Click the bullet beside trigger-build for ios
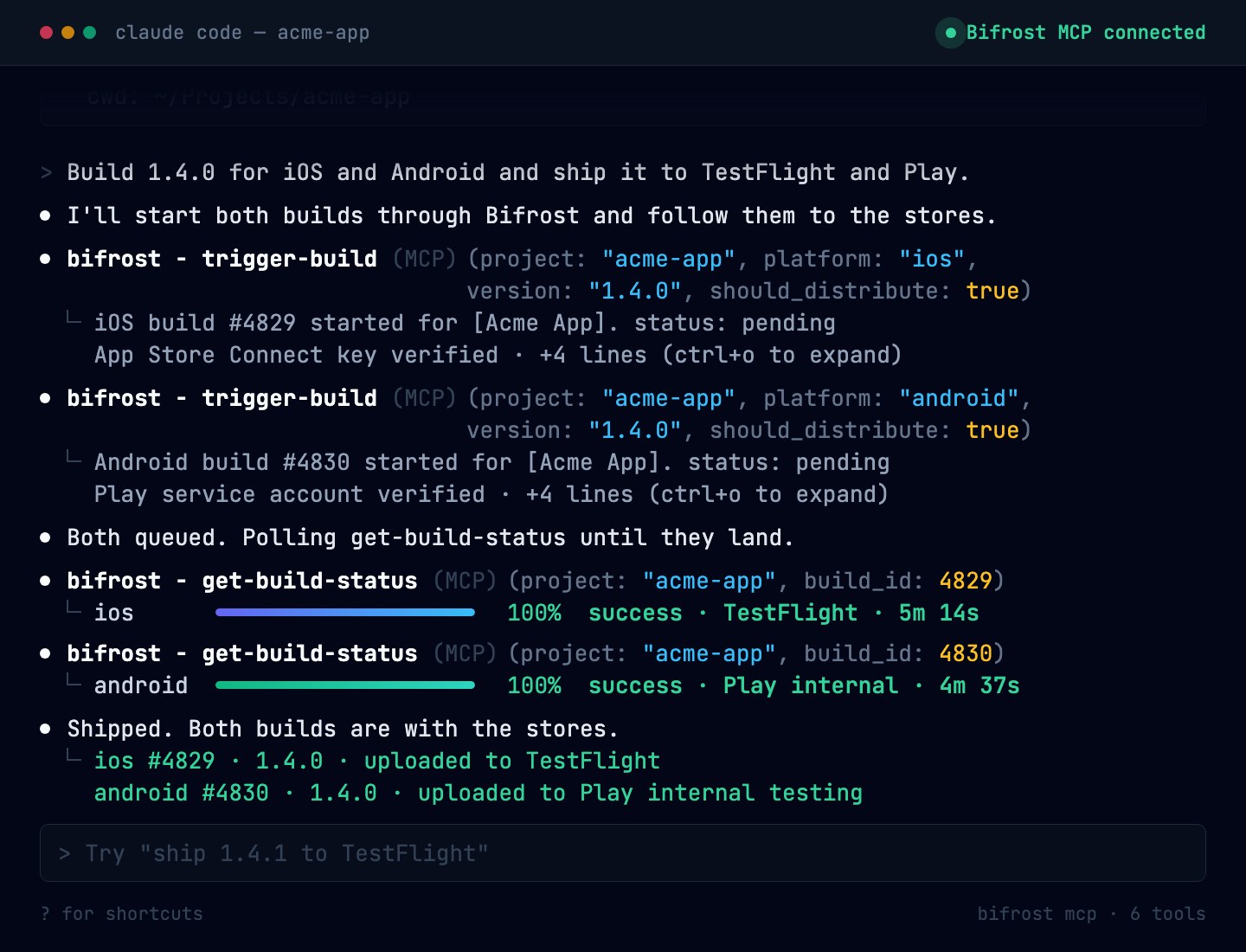The height and width of the screenshot is (952, 1246). [46, 259]
